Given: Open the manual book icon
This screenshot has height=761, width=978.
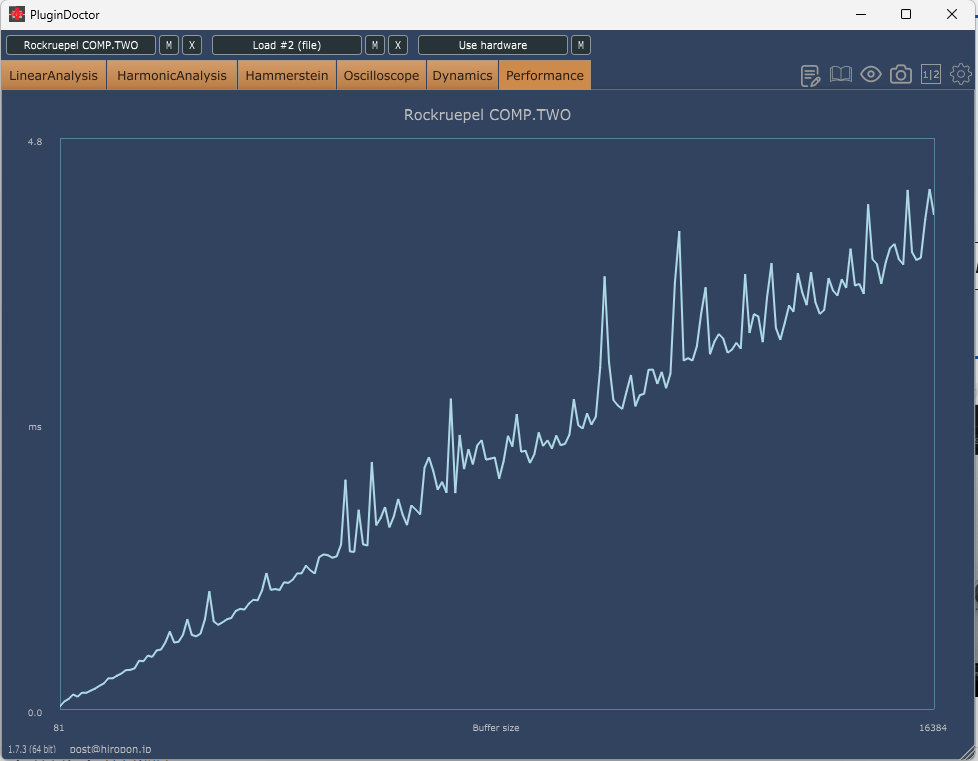Looking at the screenshot, I should pyautogui.click(x=841, y=75).
